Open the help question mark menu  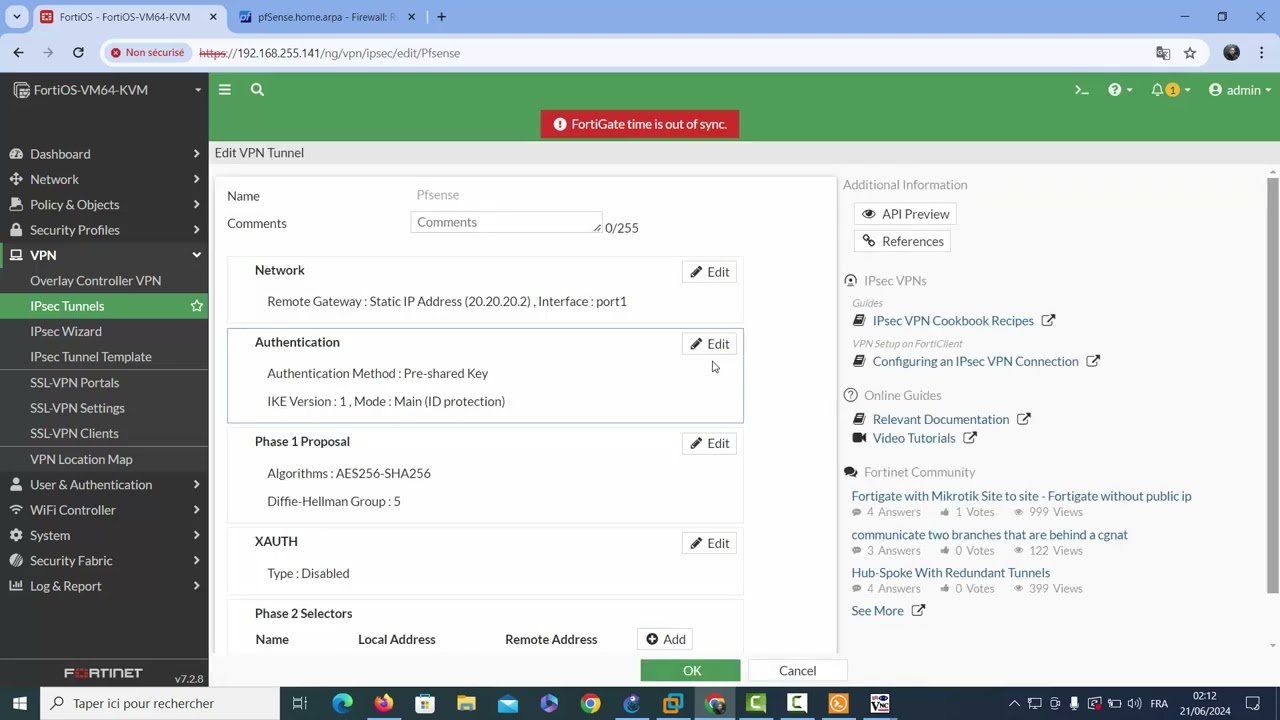click(1120, 90)
